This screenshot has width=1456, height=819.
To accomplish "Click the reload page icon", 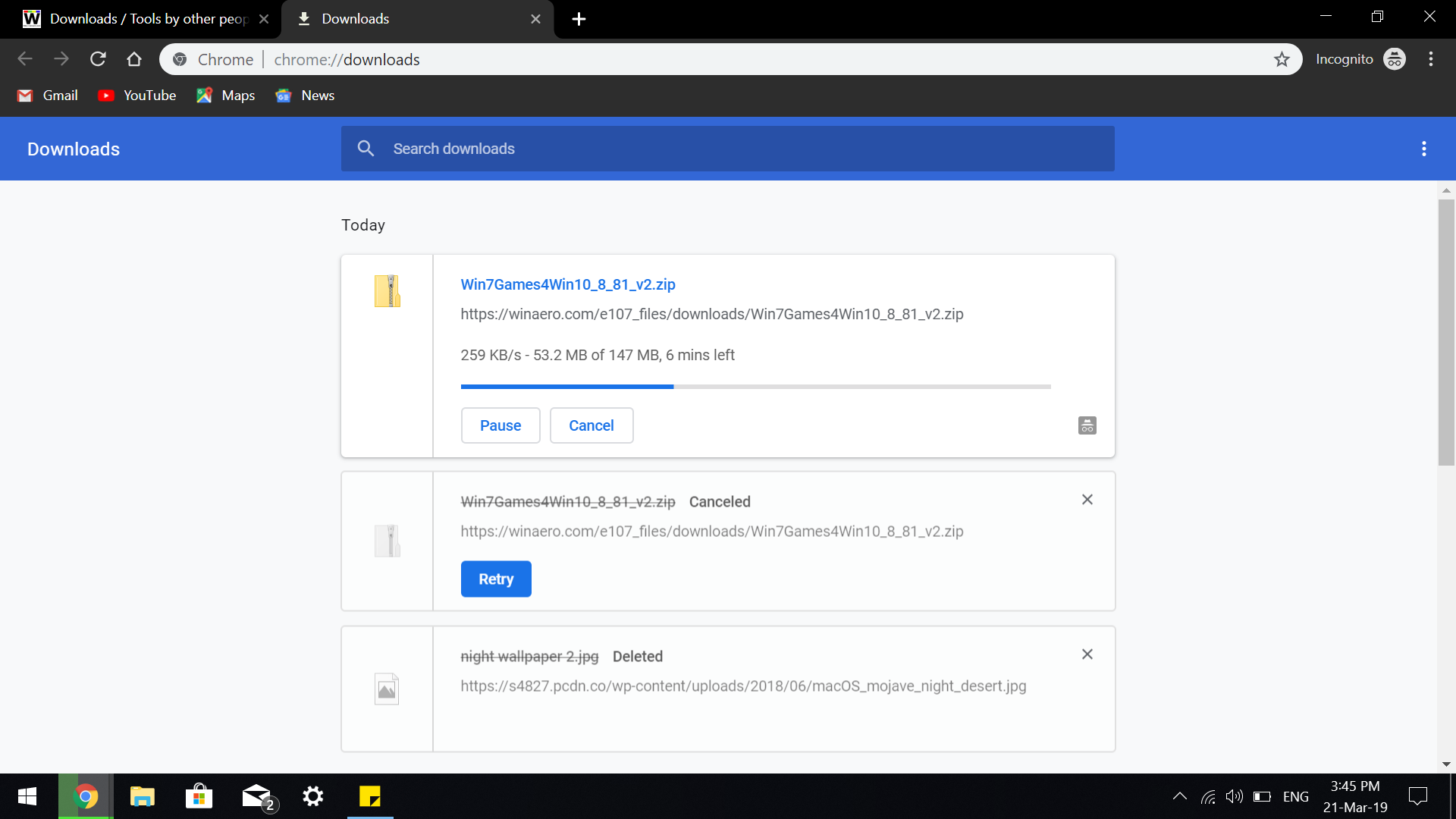I will (x=98, y=59).
